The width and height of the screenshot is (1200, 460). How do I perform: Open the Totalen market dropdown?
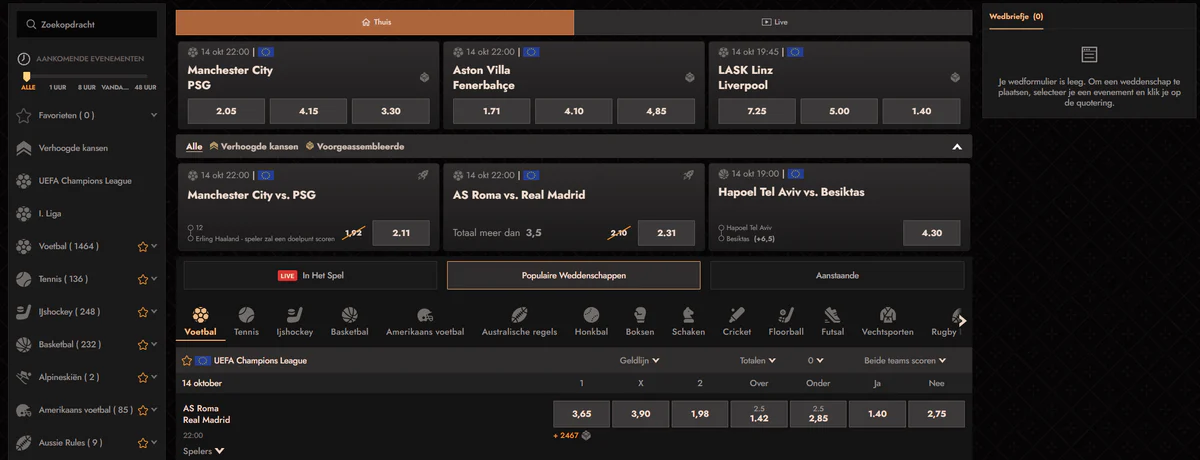(758, 360)
